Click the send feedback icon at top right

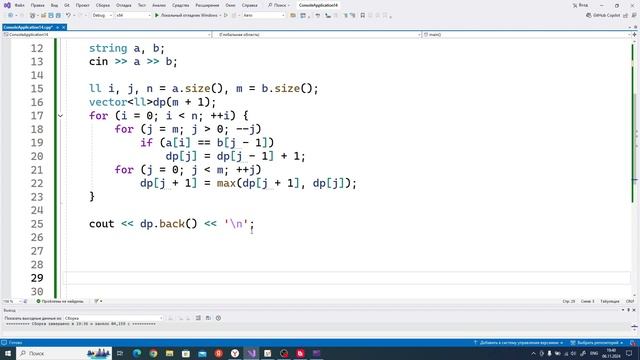[x=634, y=15]
